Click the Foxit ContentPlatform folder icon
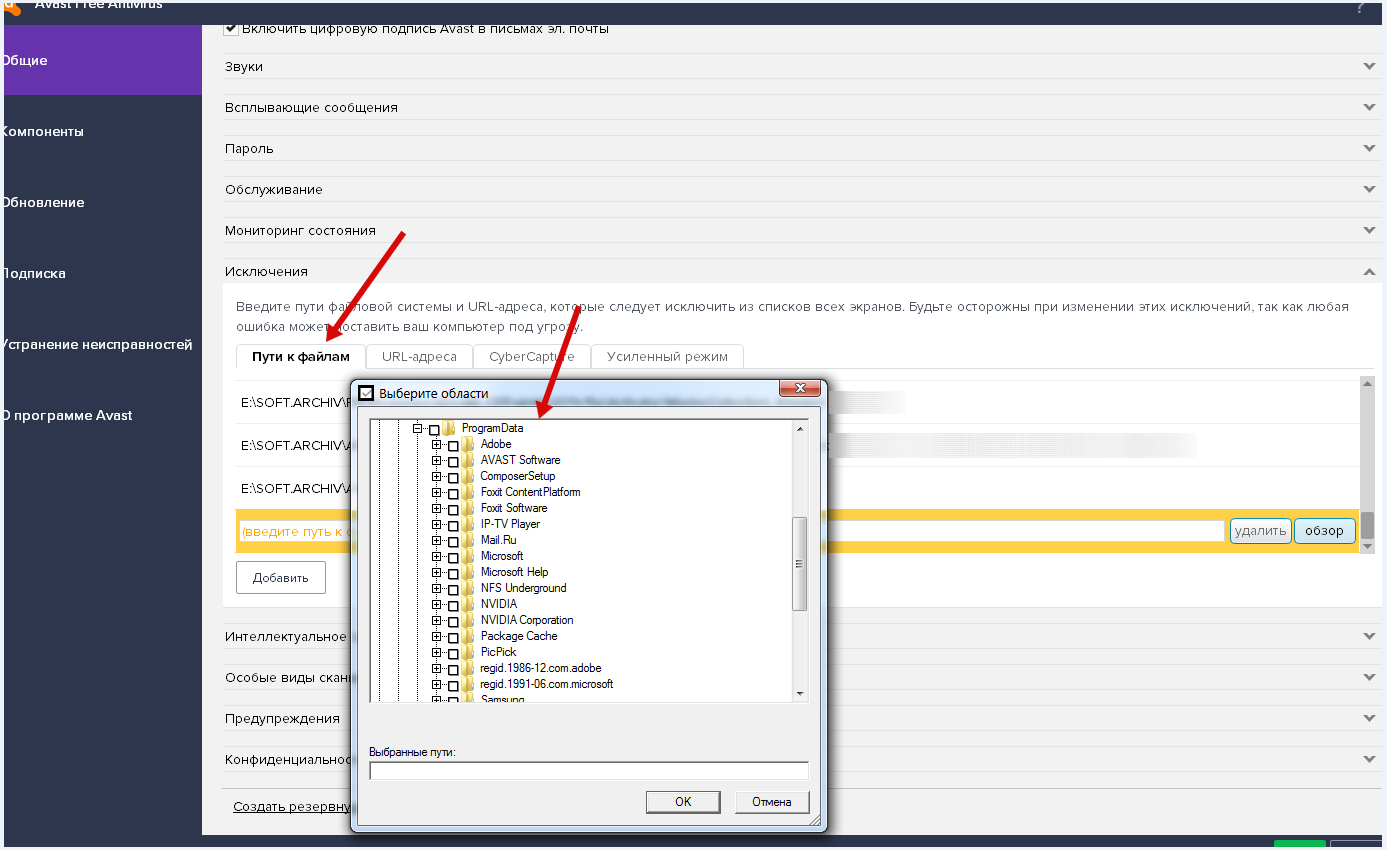 pos(468,492)
